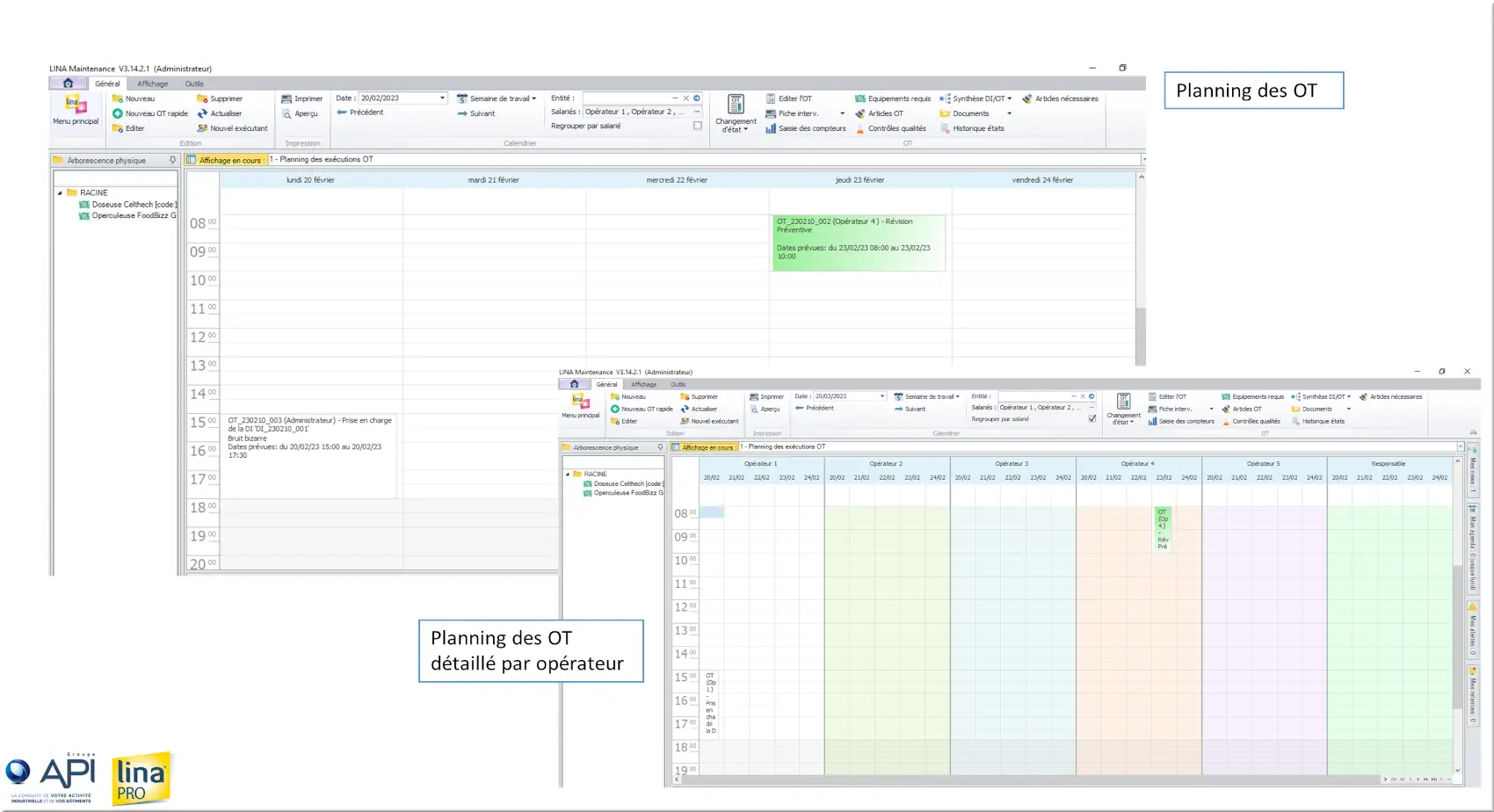The width and height of the screenshot is (1494, 812).
Task: Click Actualiser in front window ribbon
Action: point(699,409)
